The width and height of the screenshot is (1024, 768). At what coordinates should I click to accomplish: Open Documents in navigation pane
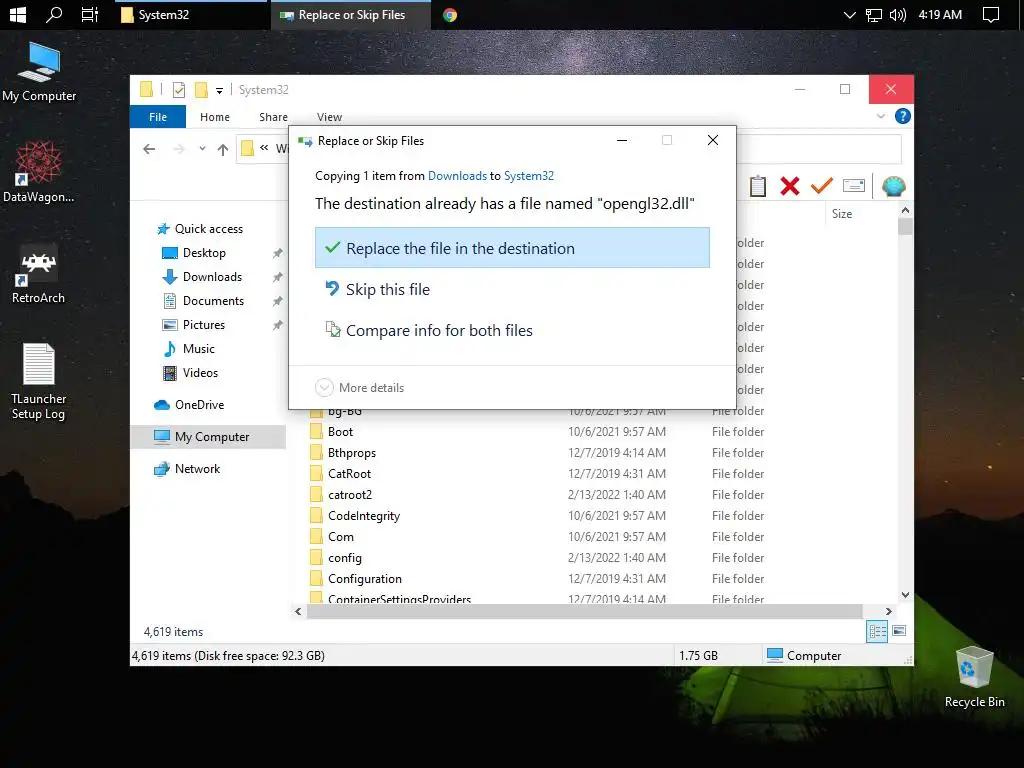coord(214,301)
